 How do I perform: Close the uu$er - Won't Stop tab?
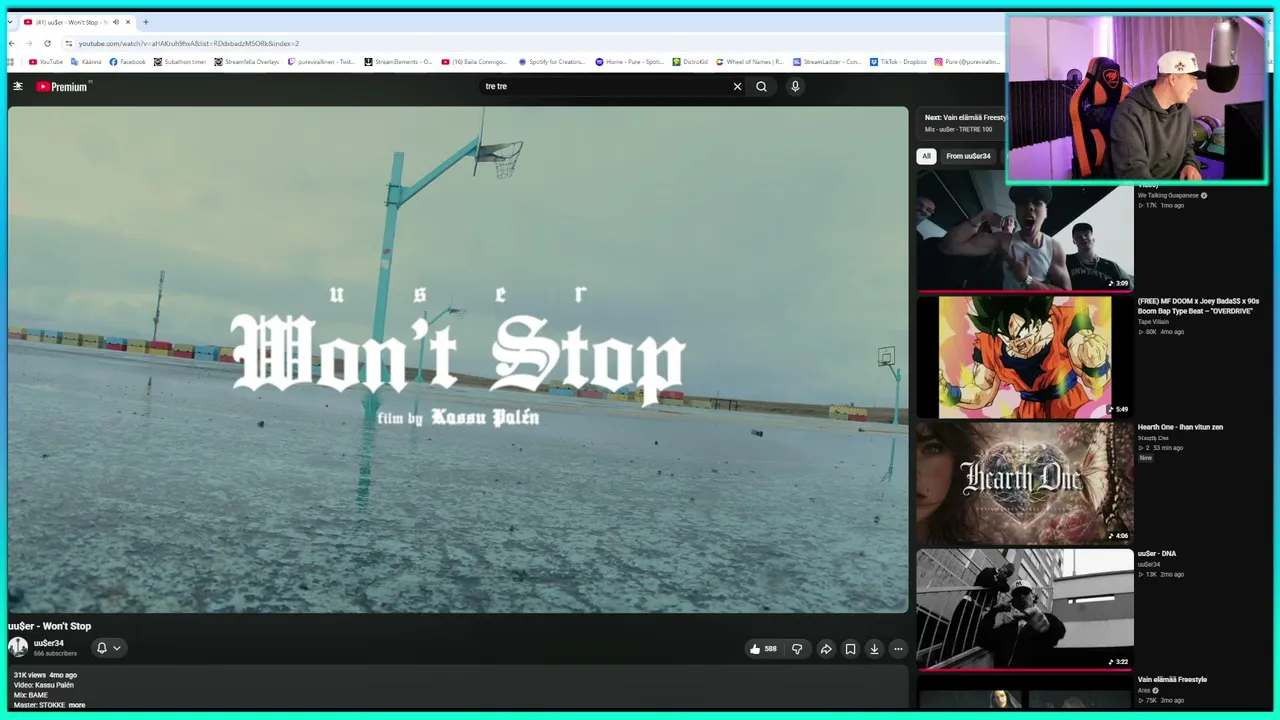128,22
